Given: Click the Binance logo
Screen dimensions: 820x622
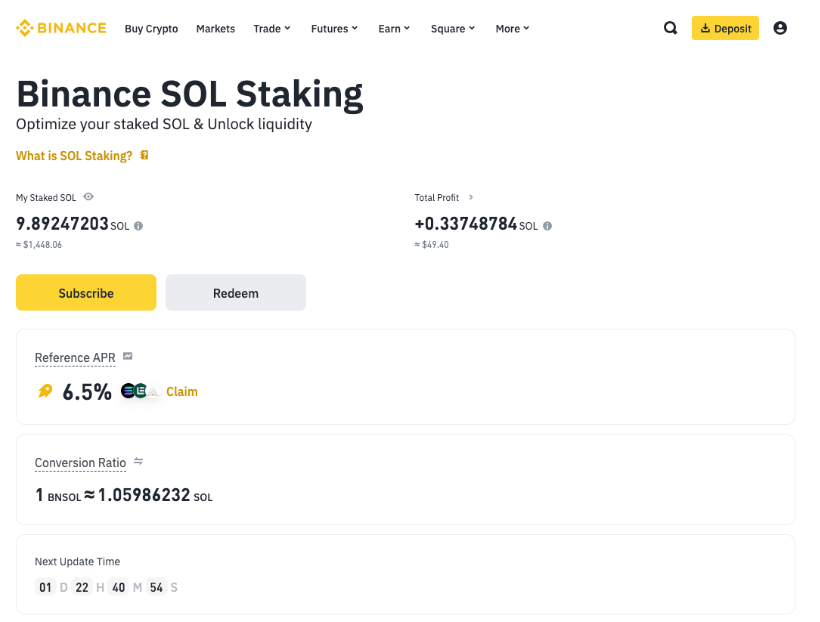Looking at the screenshot, I should tap(61, 28).
